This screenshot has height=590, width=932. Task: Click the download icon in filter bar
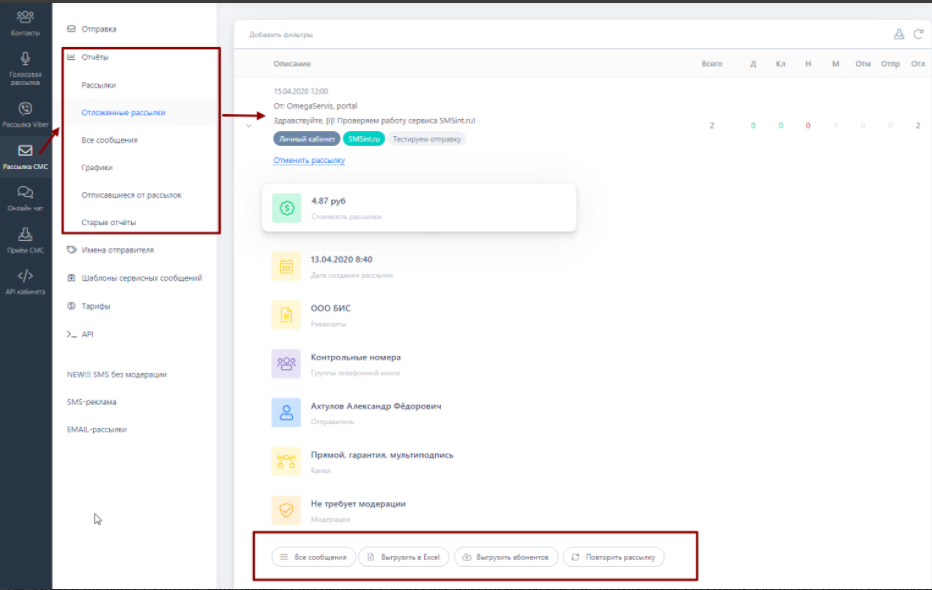click(899, 34)
